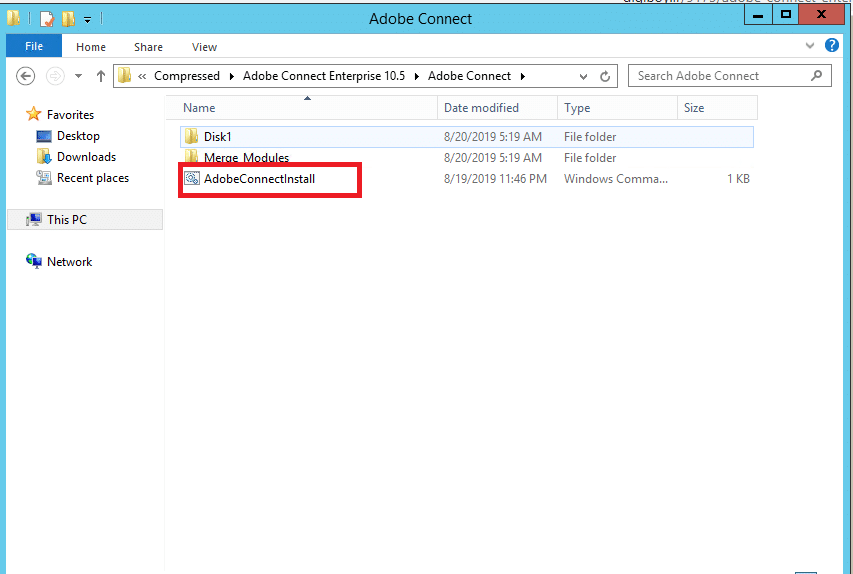Expand the arrow after Compressed

(x=232, y=76)
